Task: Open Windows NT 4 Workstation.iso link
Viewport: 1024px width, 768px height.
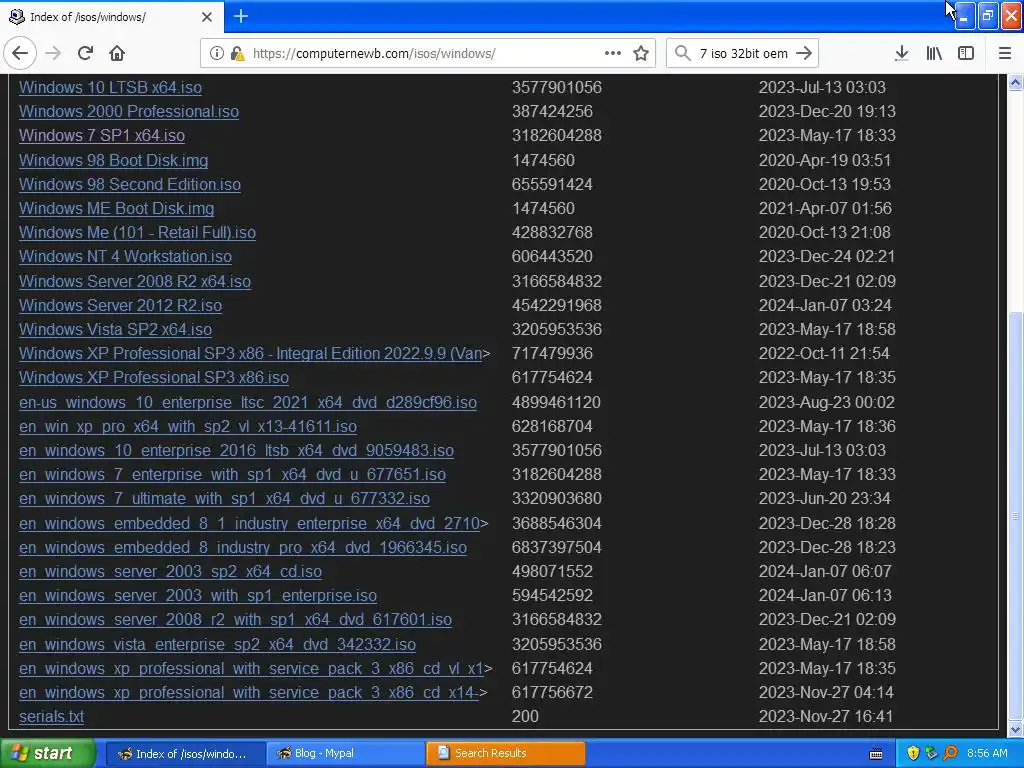Action: click(x=125, y=257)
